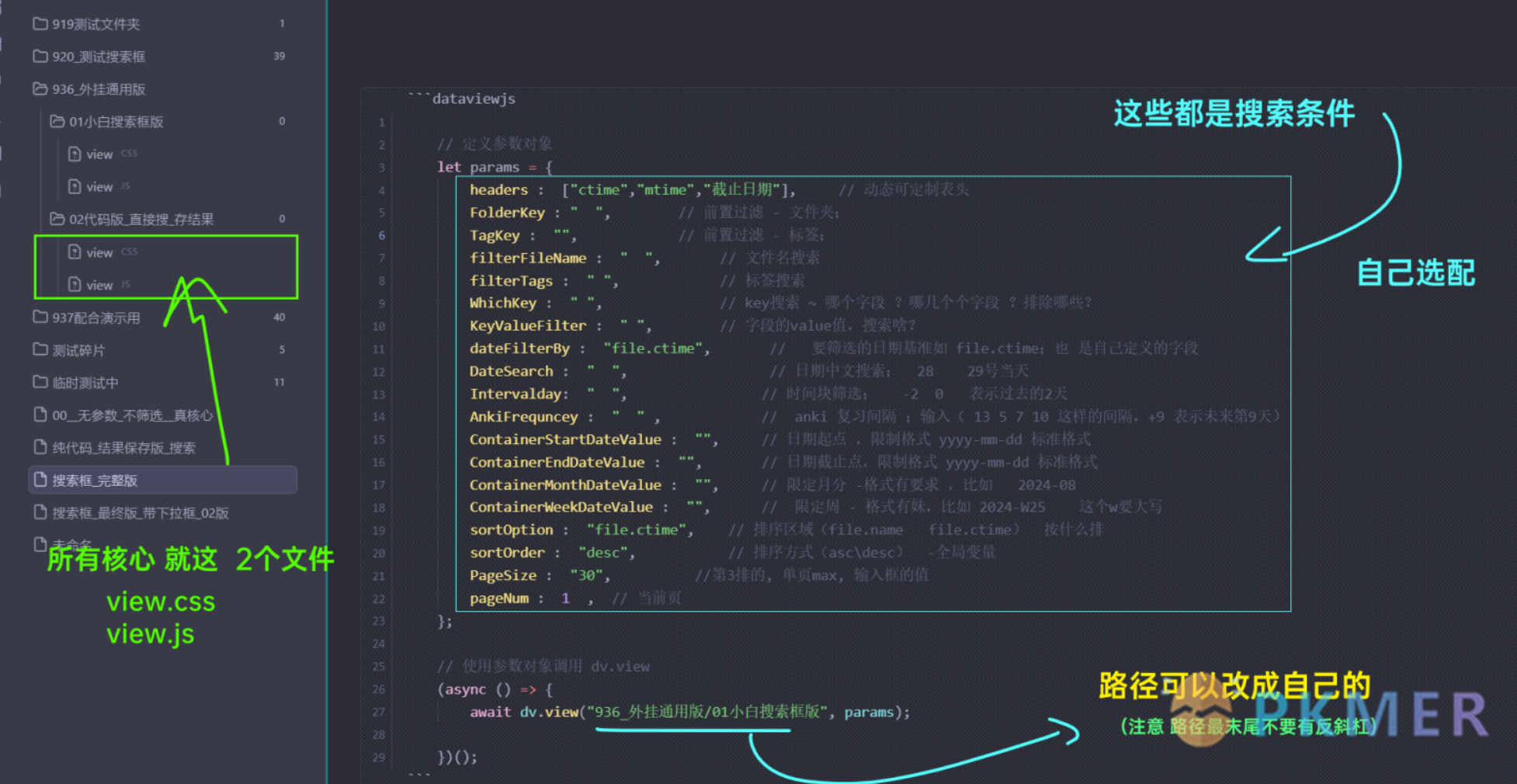Click the headers property in the code
This screenshot has height=784, width=1517.
[x=498, y=189]
